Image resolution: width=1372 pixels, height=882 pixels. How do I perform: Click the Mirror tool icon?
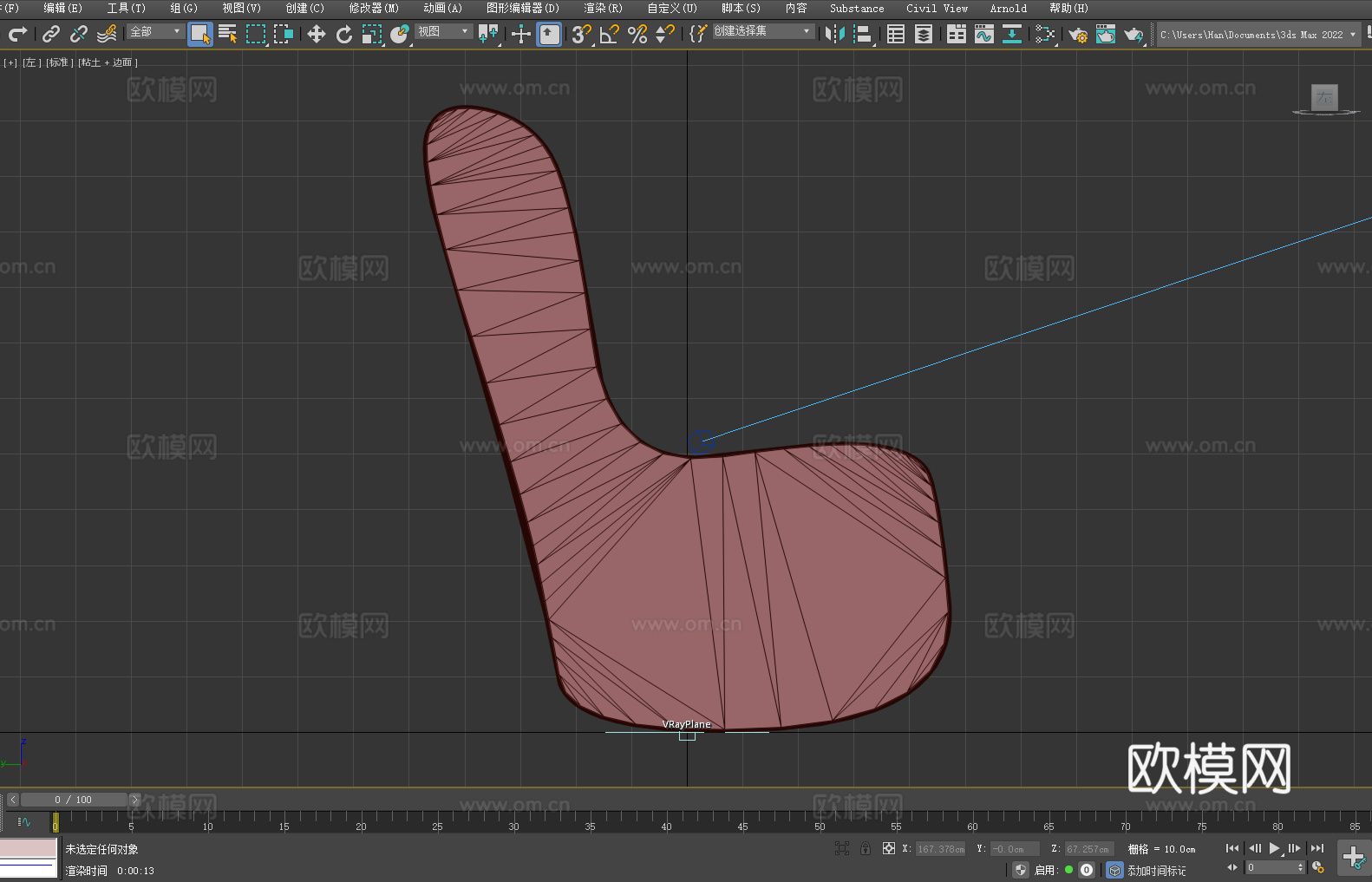[835, 34]
